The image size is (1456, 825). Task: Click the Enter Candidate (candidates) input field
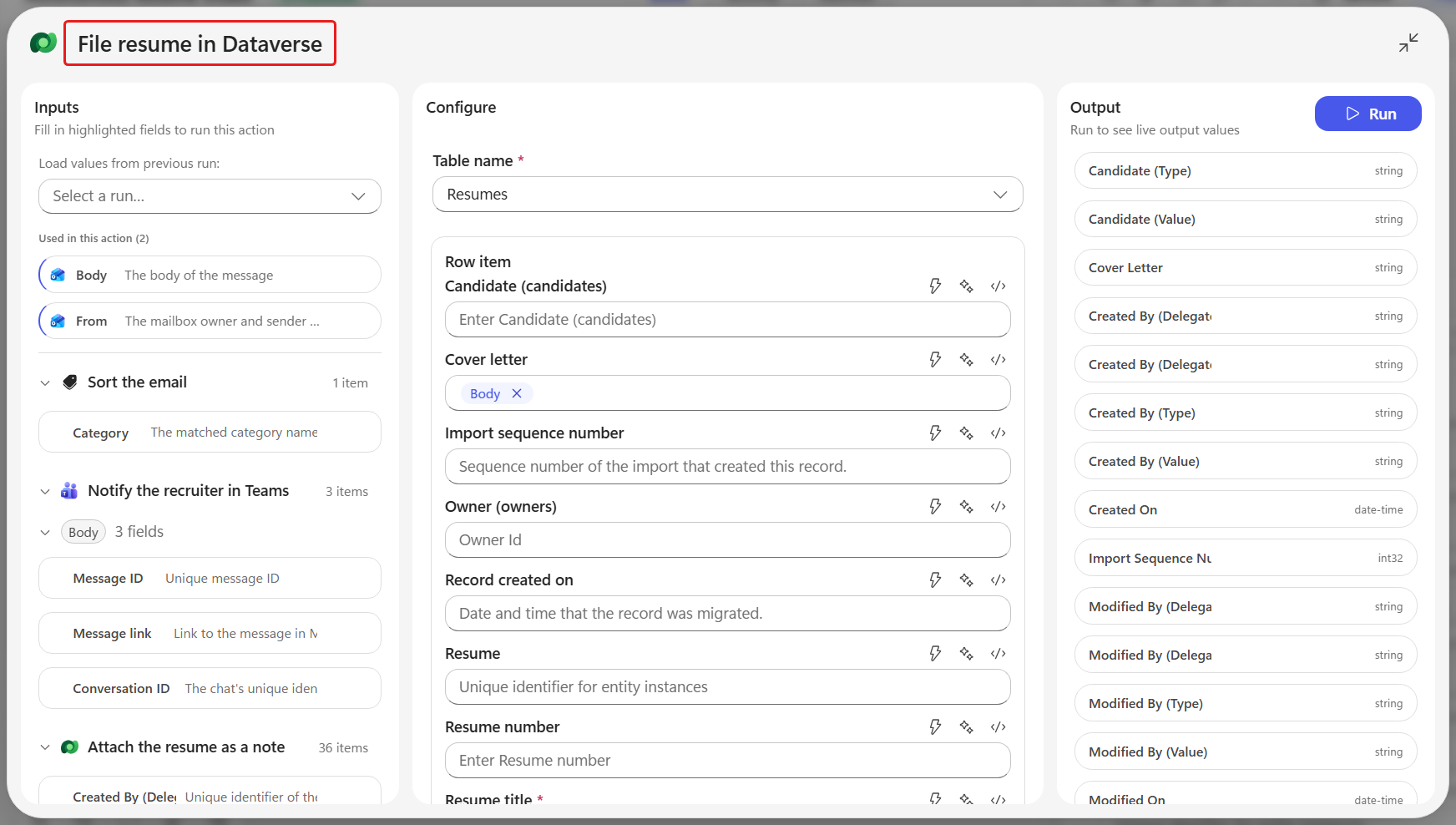point(727,320)
